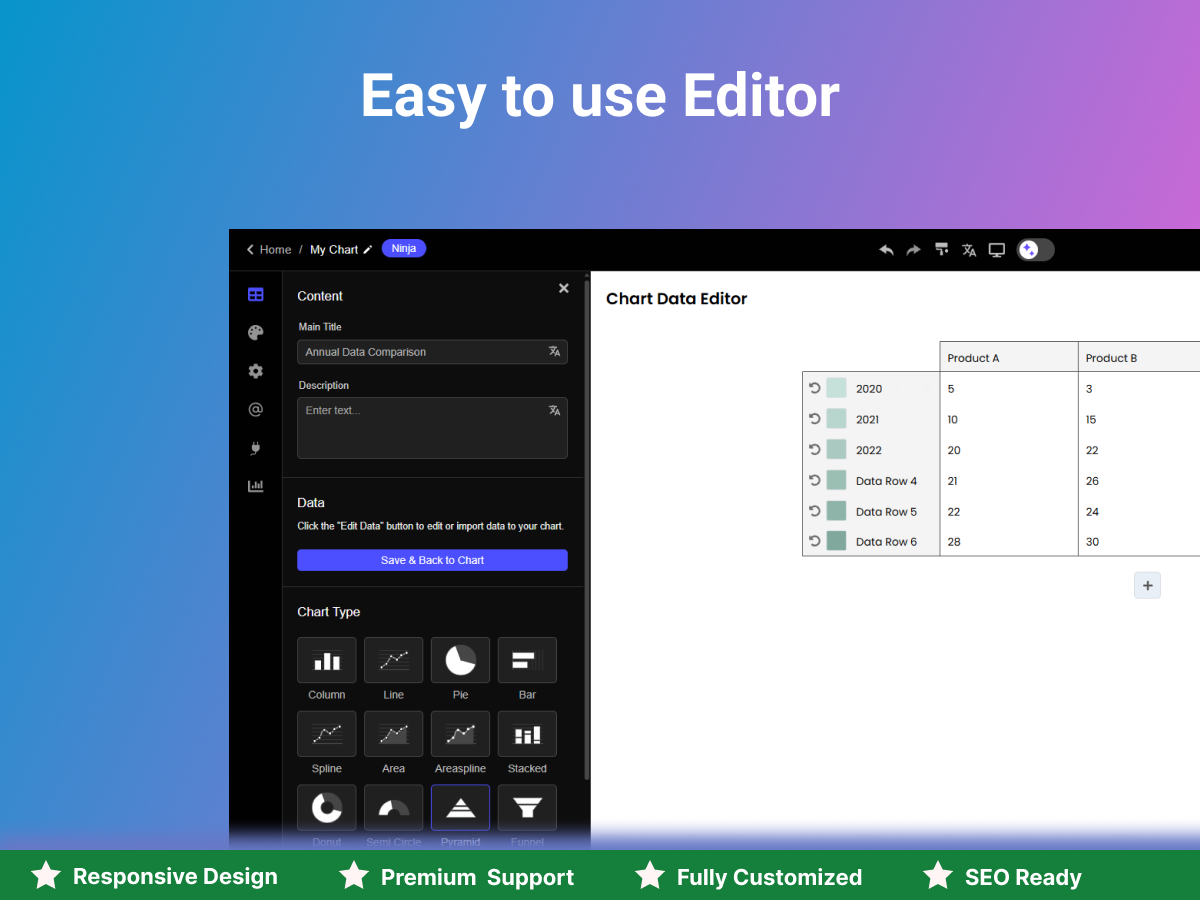Image resolution: width=1200 pixels, height=900 pixels.
Task: Open color swatch for row 2022
Action: pyautogui.click(x=836, y=450)
